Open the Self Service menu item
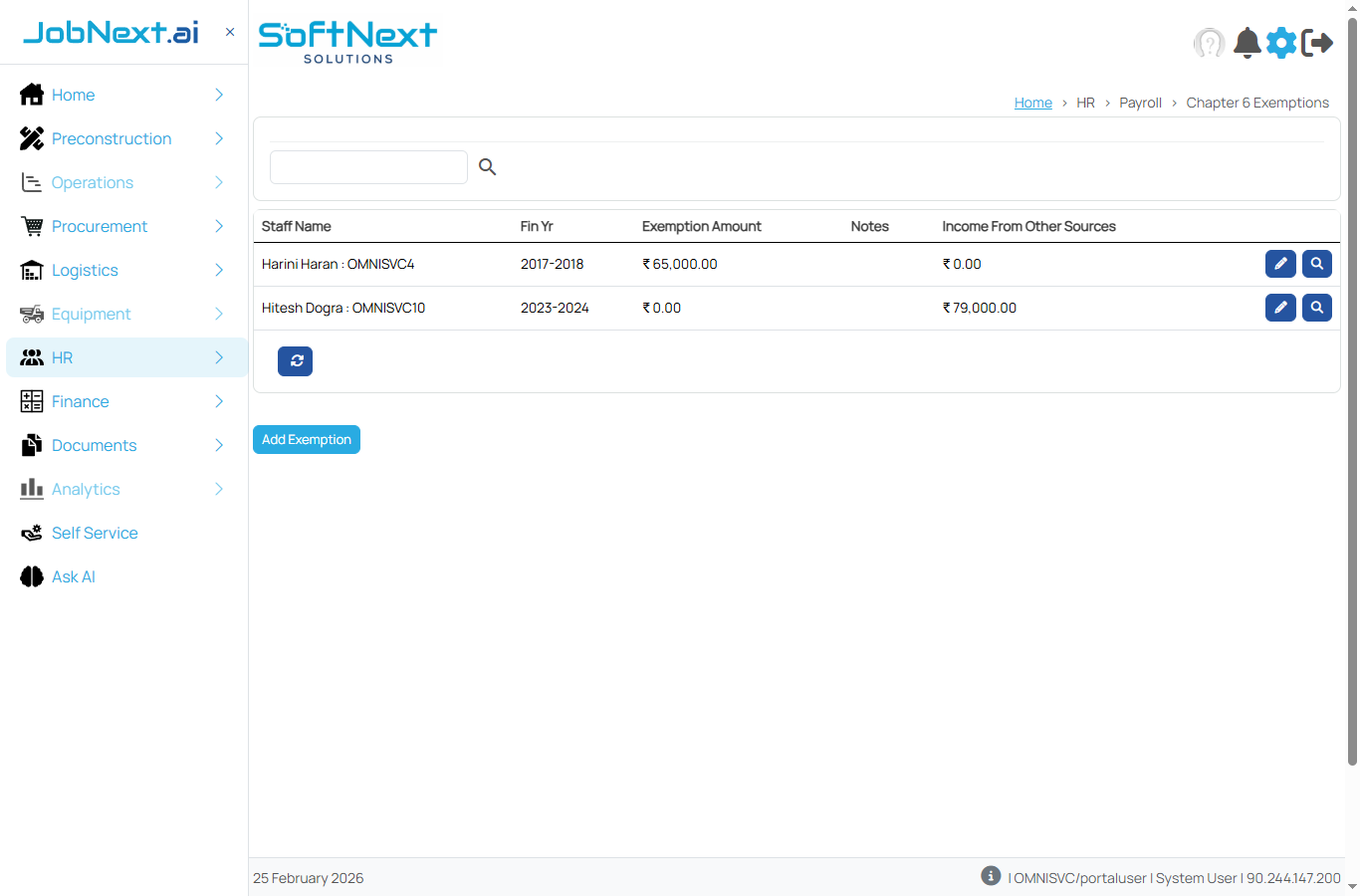This screenshot has width=1360, height=896. click(x=95, y=533)
